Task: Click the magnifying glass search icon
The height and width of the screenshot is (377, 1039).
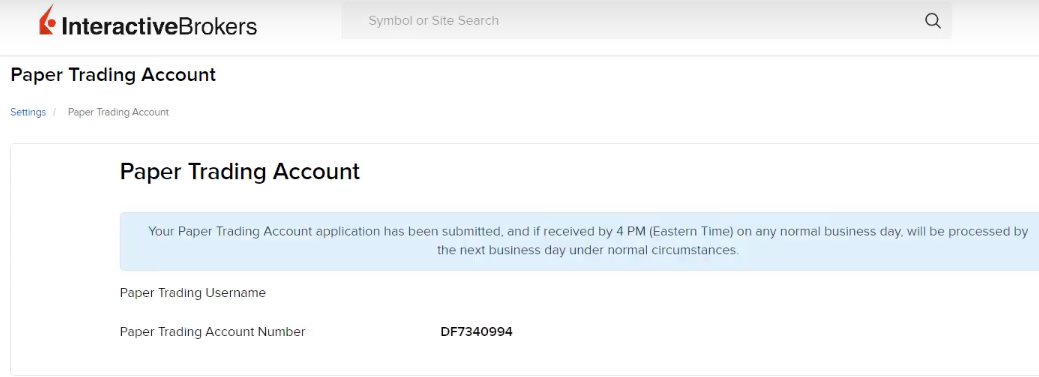Action: tap(932, 21)
